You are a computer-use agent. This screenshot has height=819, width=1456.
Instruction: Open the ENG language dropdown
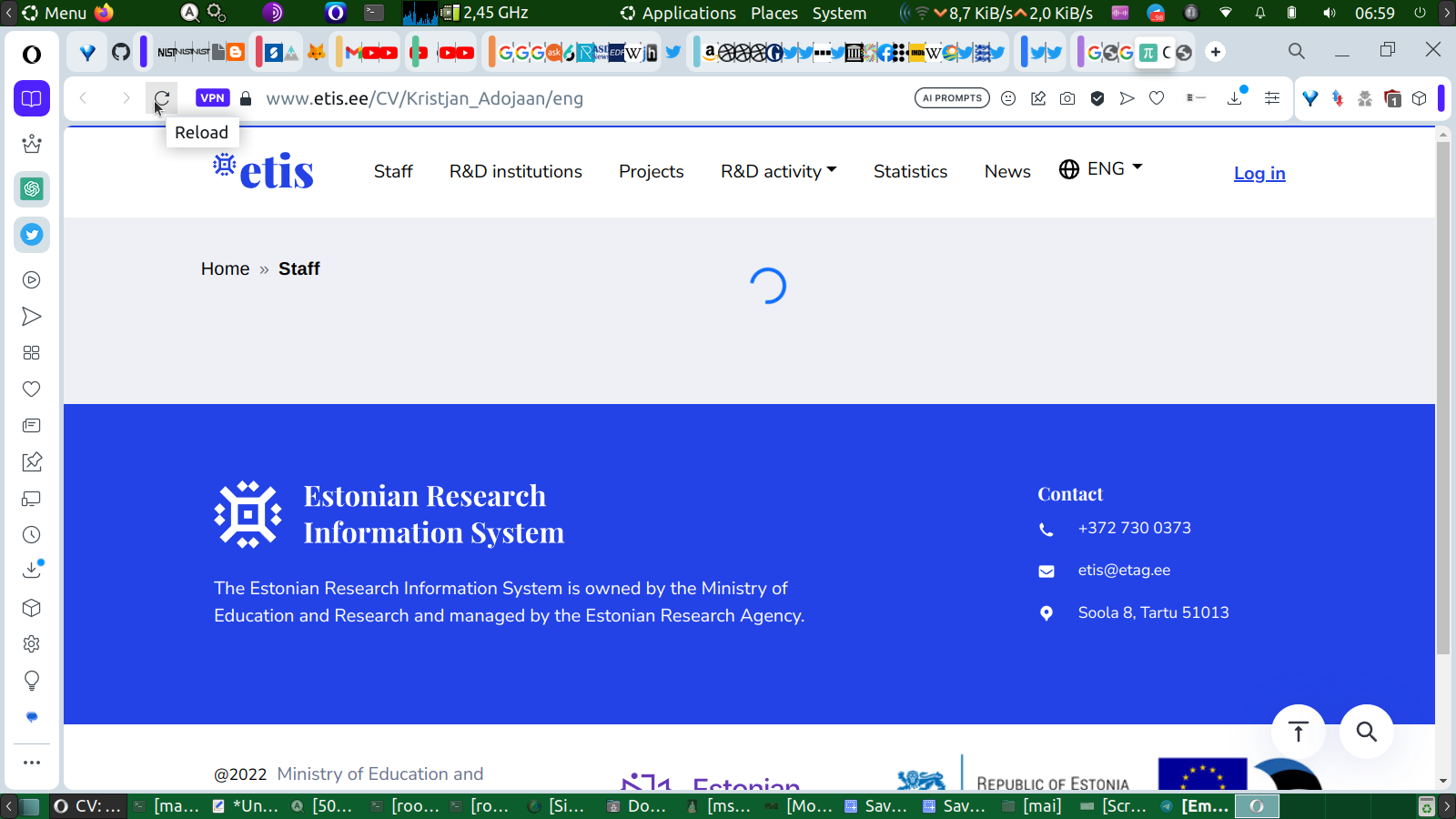pos(1101,169)
